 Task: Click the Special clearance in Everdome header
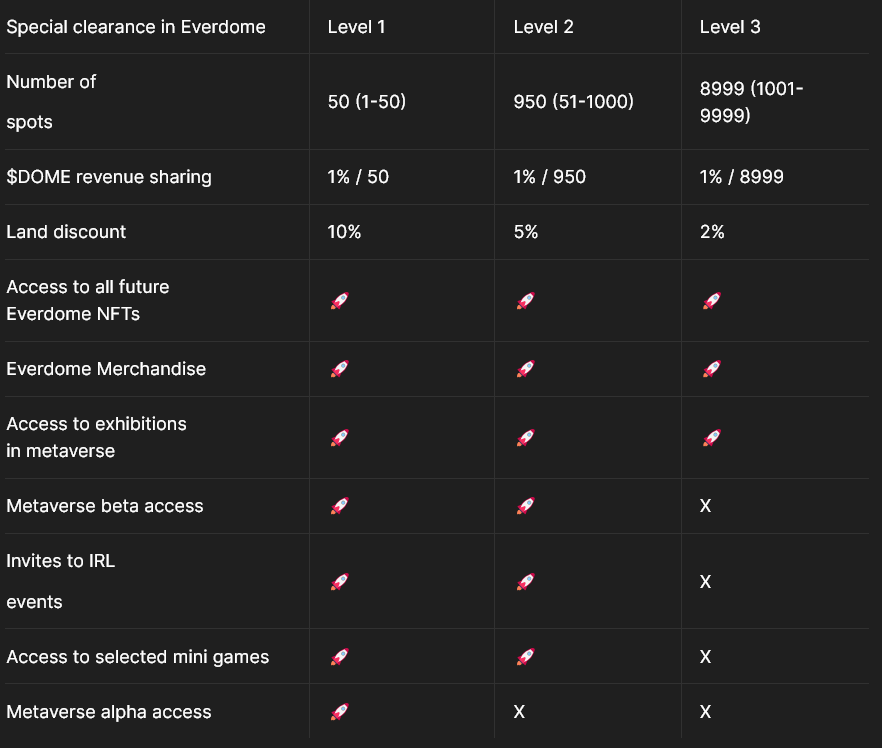click(136, 27)
